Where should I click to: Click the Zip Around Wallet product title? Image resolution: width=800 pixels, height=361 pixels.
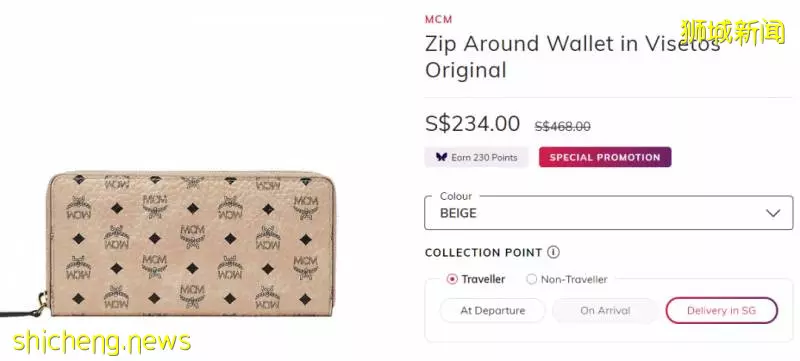572,57
